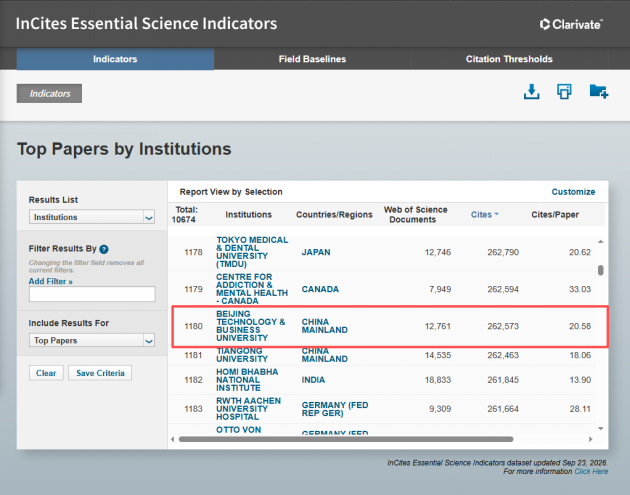630x495 pixels.
Task: Click the Cites/Paper column header
Action: tap(555, 215)
